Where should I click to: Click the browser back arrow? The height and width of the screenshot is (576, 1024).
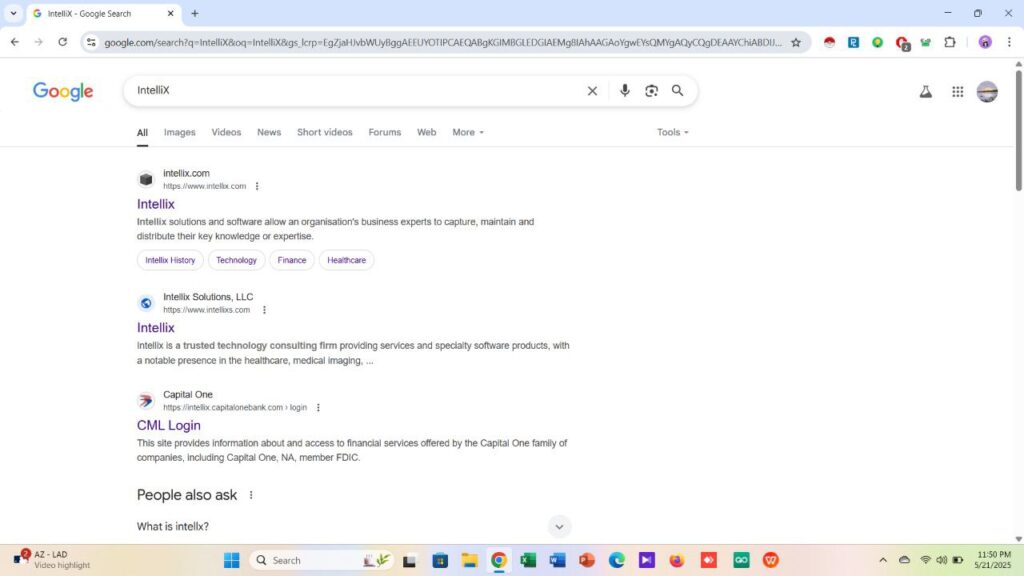14,42
